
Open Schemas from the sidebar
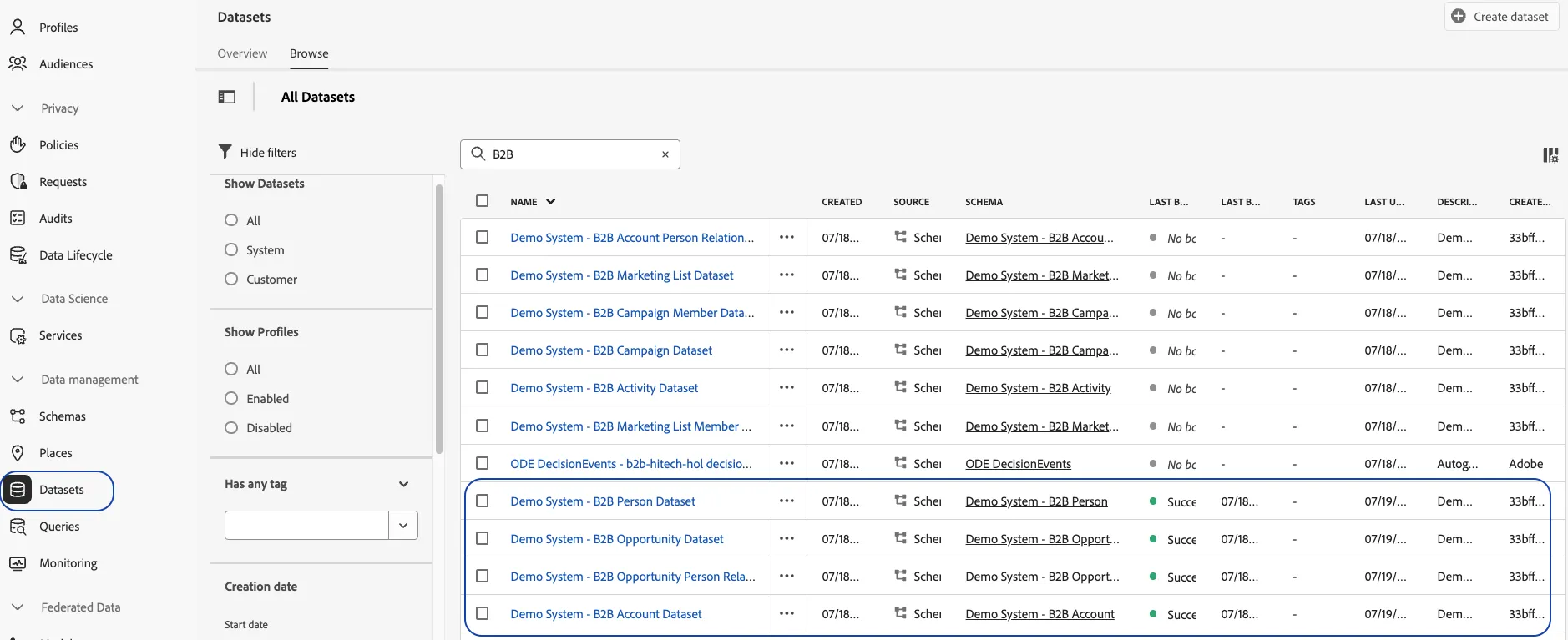(62, 416)
